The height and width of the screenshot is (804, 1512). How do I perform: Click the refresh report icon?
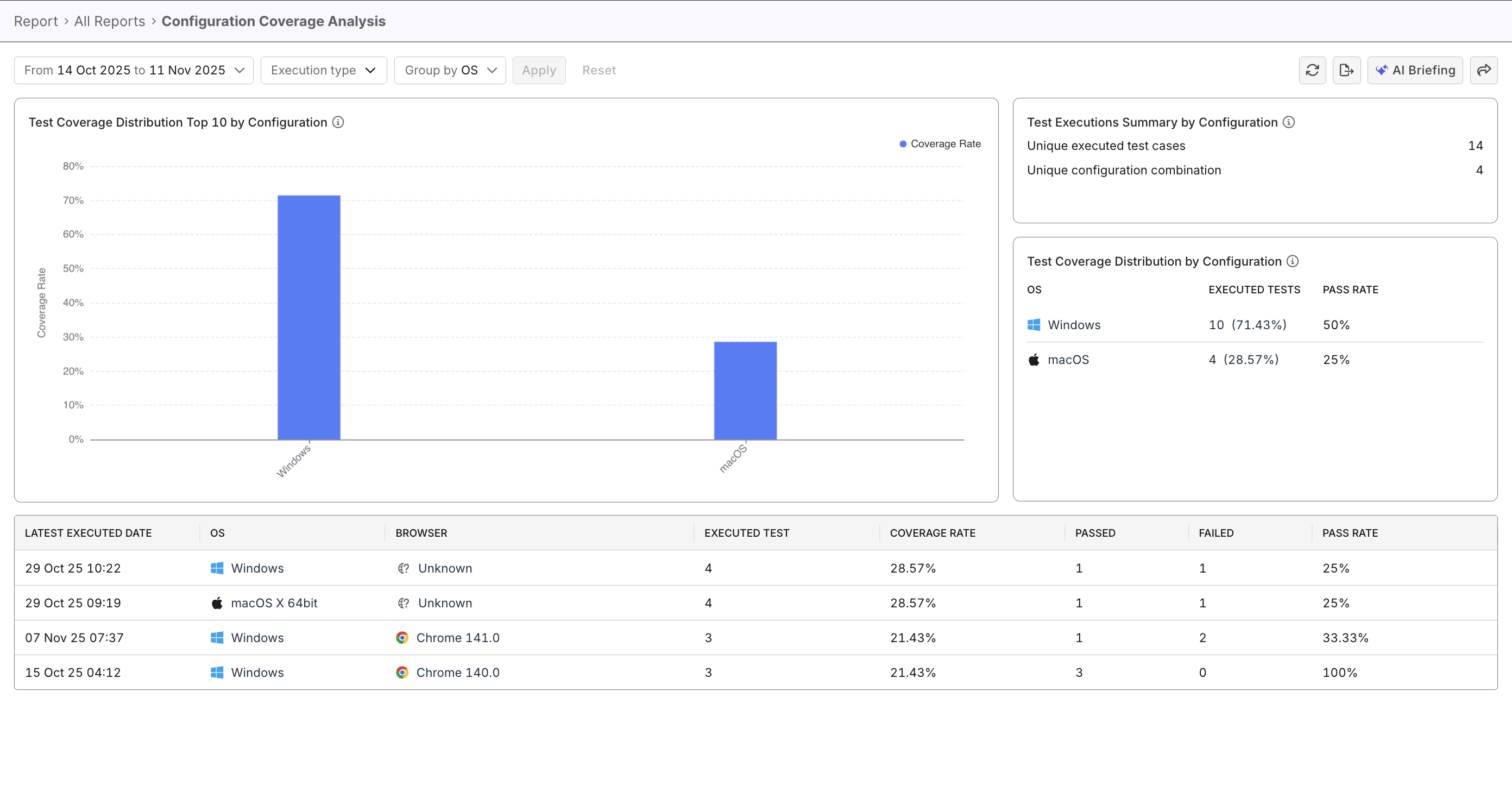tap(1313, 70)
